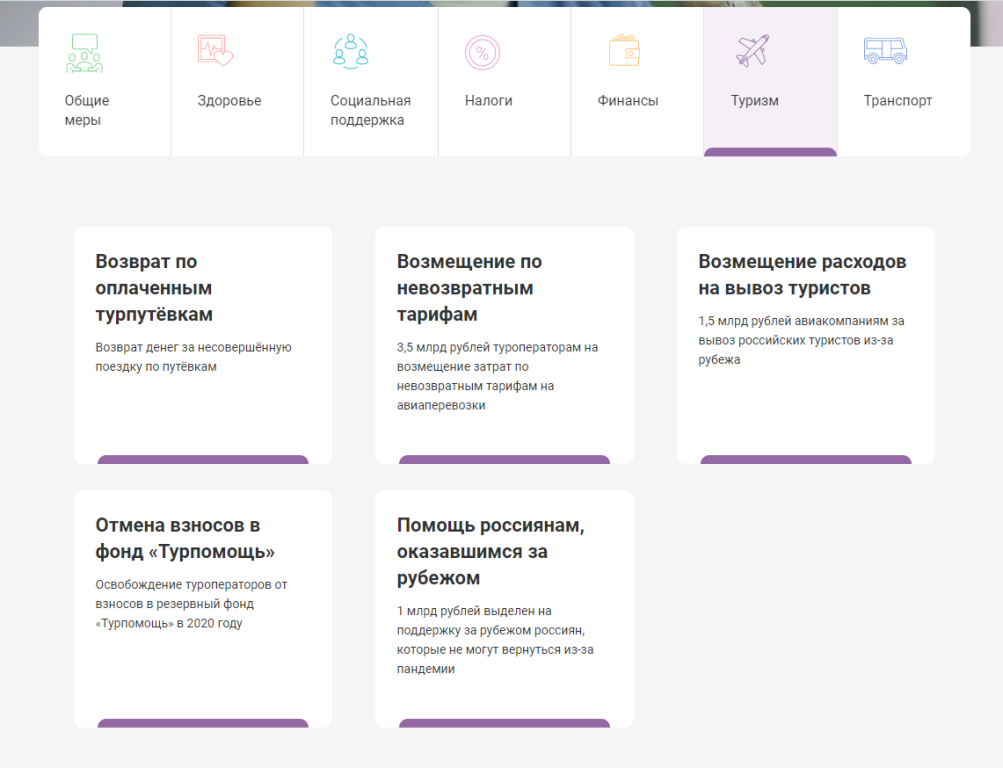Screen dimensions: 1003x768
Task: Click the airplane Туризм icon
Action: click(752, 50)
